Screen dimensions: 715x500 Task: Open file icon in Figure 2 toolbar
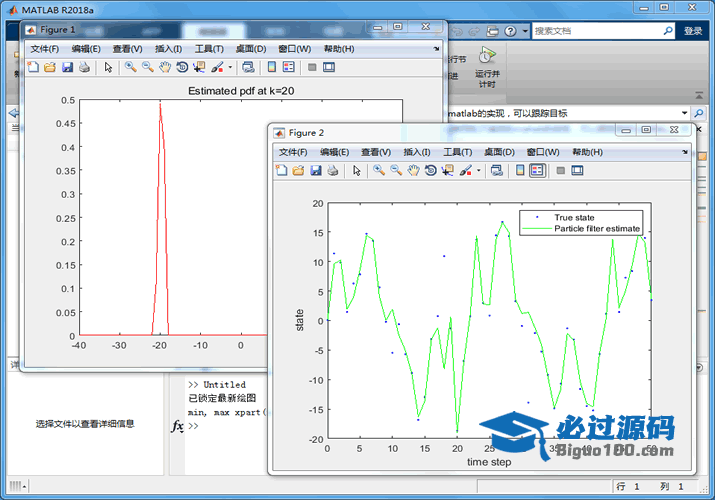[x=298, y=170]
